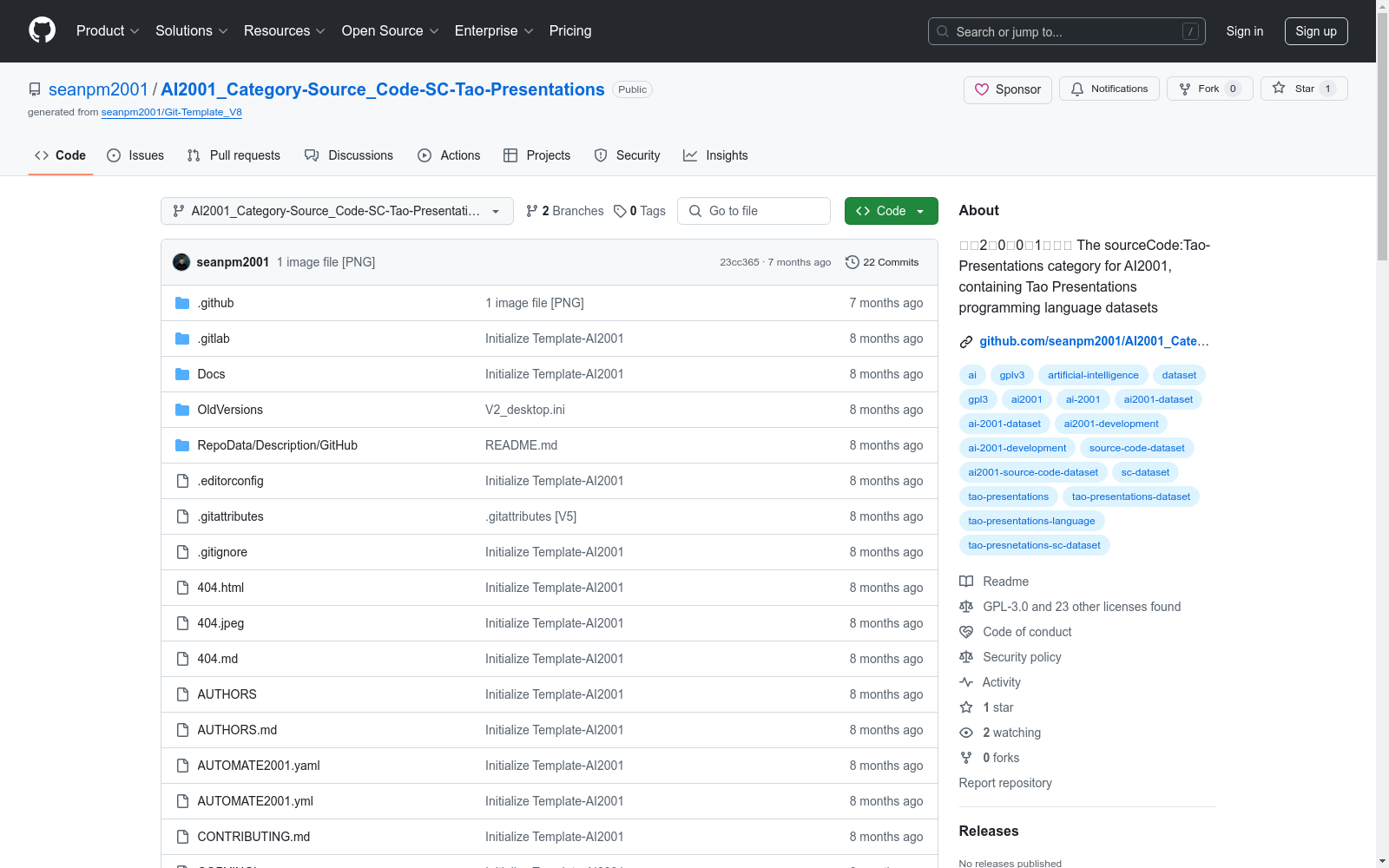Screen dimensions: 1389x868
Task: Click the tags icon next to 0 Tags
Action: pos(620,211)
